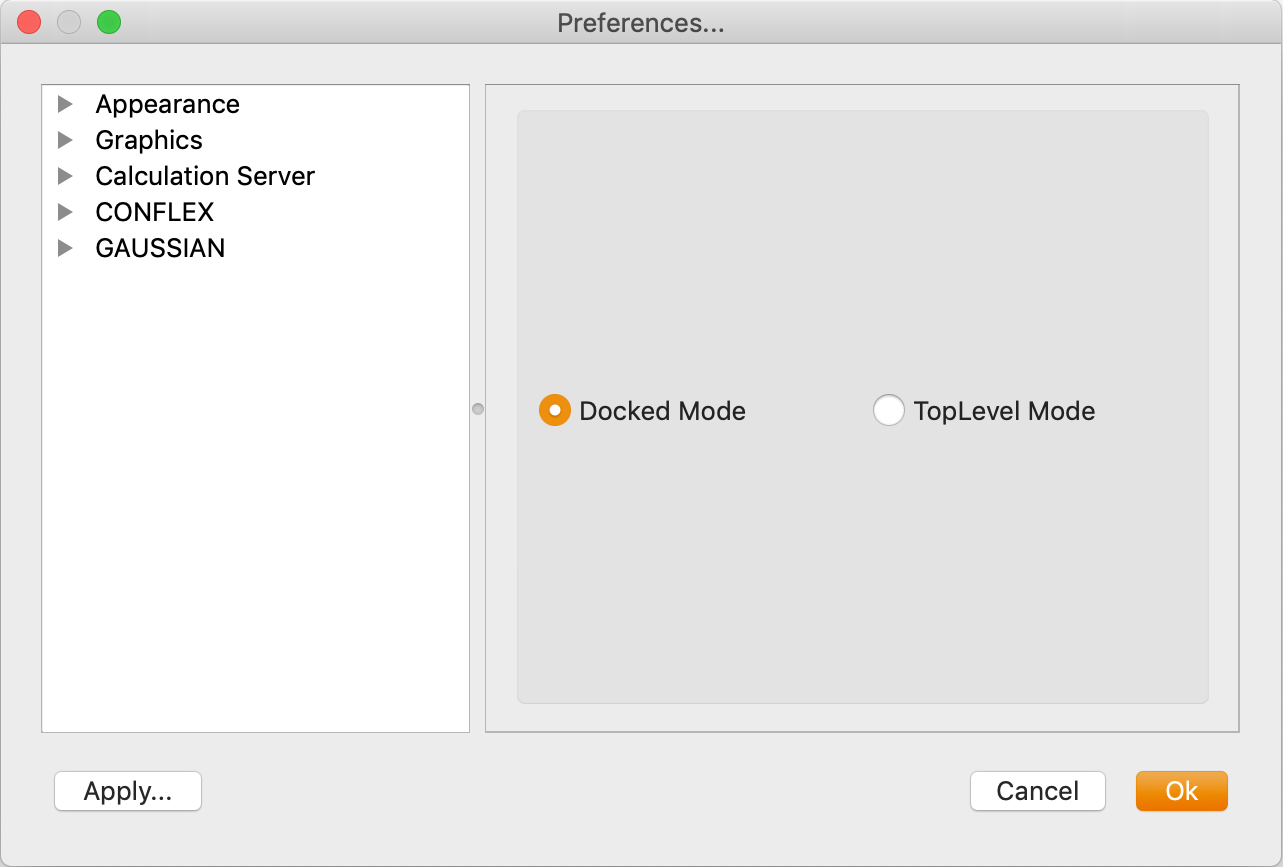Expand the Graphics disclosure triangle

(x=66, y=140)
